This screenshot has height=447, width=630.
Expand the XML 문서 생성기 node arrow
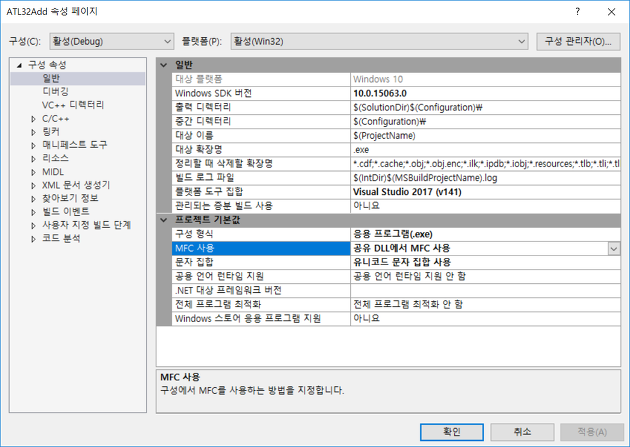coord(33,186)
